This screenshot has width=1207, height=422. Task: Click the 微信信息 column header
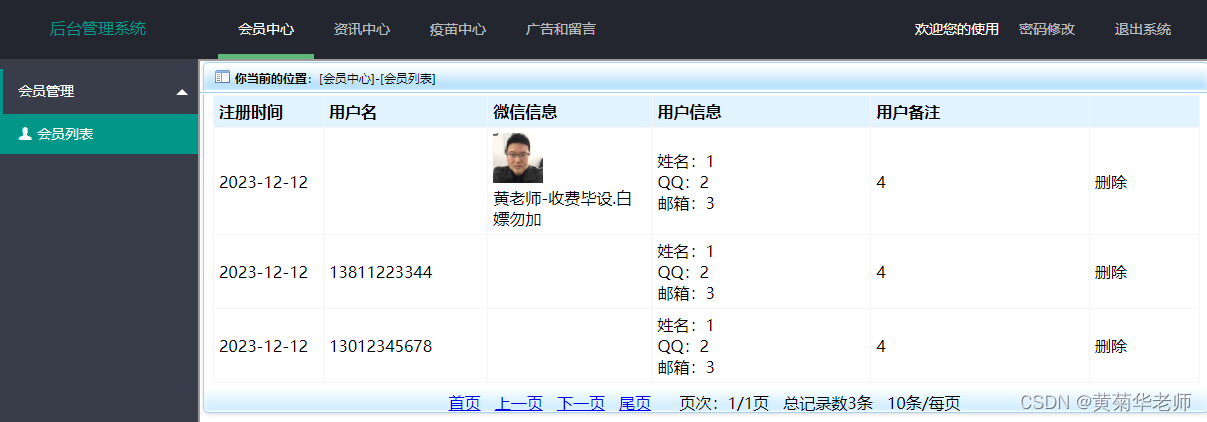pyautogui.click(x=525, y=112)
